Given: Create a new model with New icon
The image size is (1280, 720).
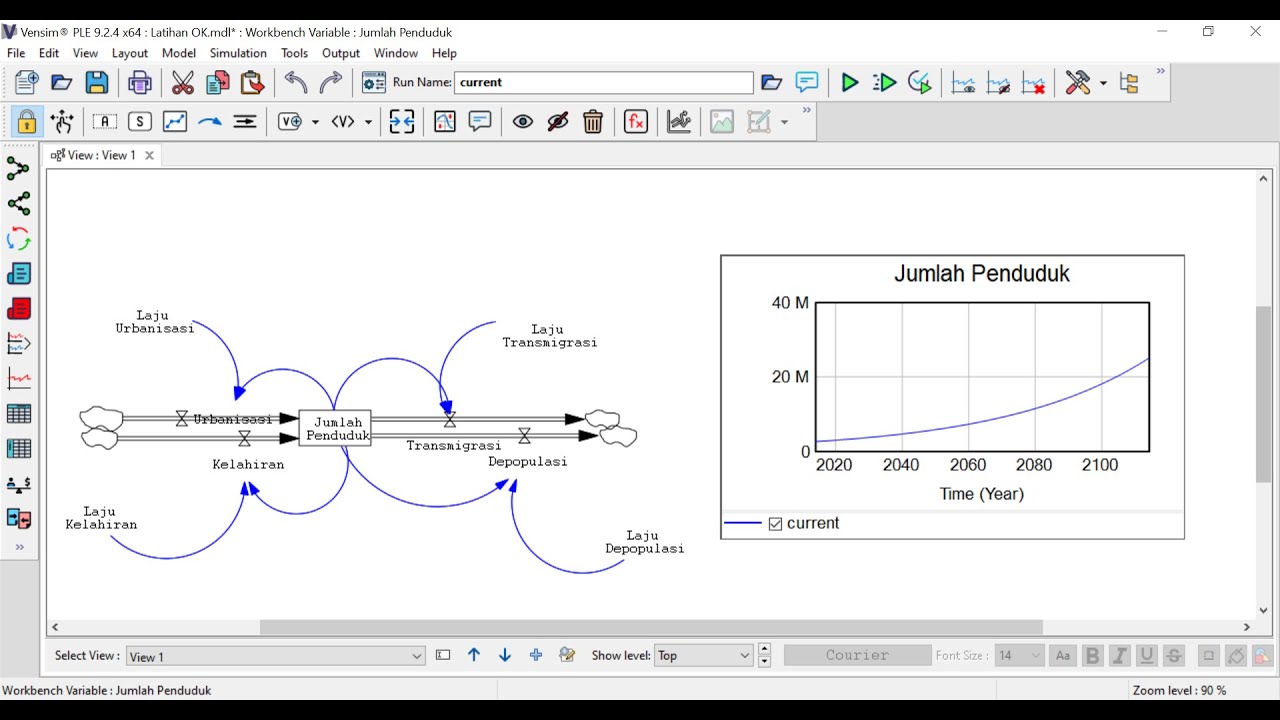Looking at the screenshot, I should pyautogui.click(x=26, y=82).
